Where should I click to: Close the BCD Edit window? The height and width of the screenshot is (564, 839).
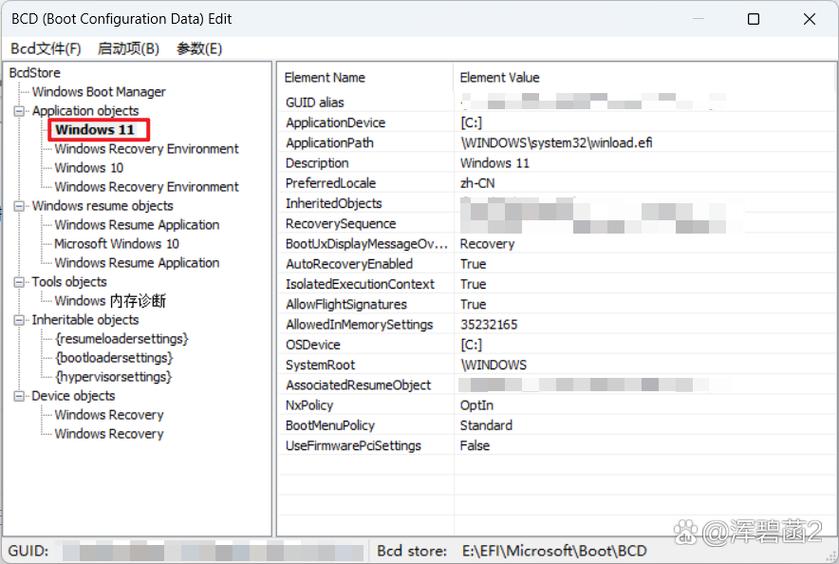809,19
